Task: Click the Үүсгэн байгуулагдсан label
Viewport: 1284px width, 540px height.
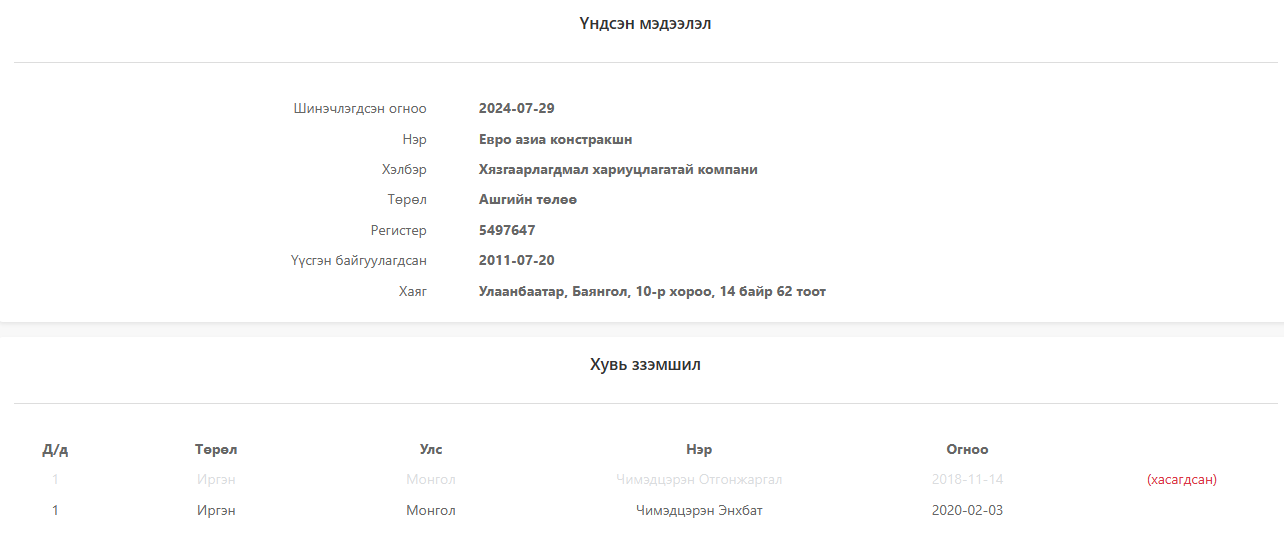Action: click(359, 261)
